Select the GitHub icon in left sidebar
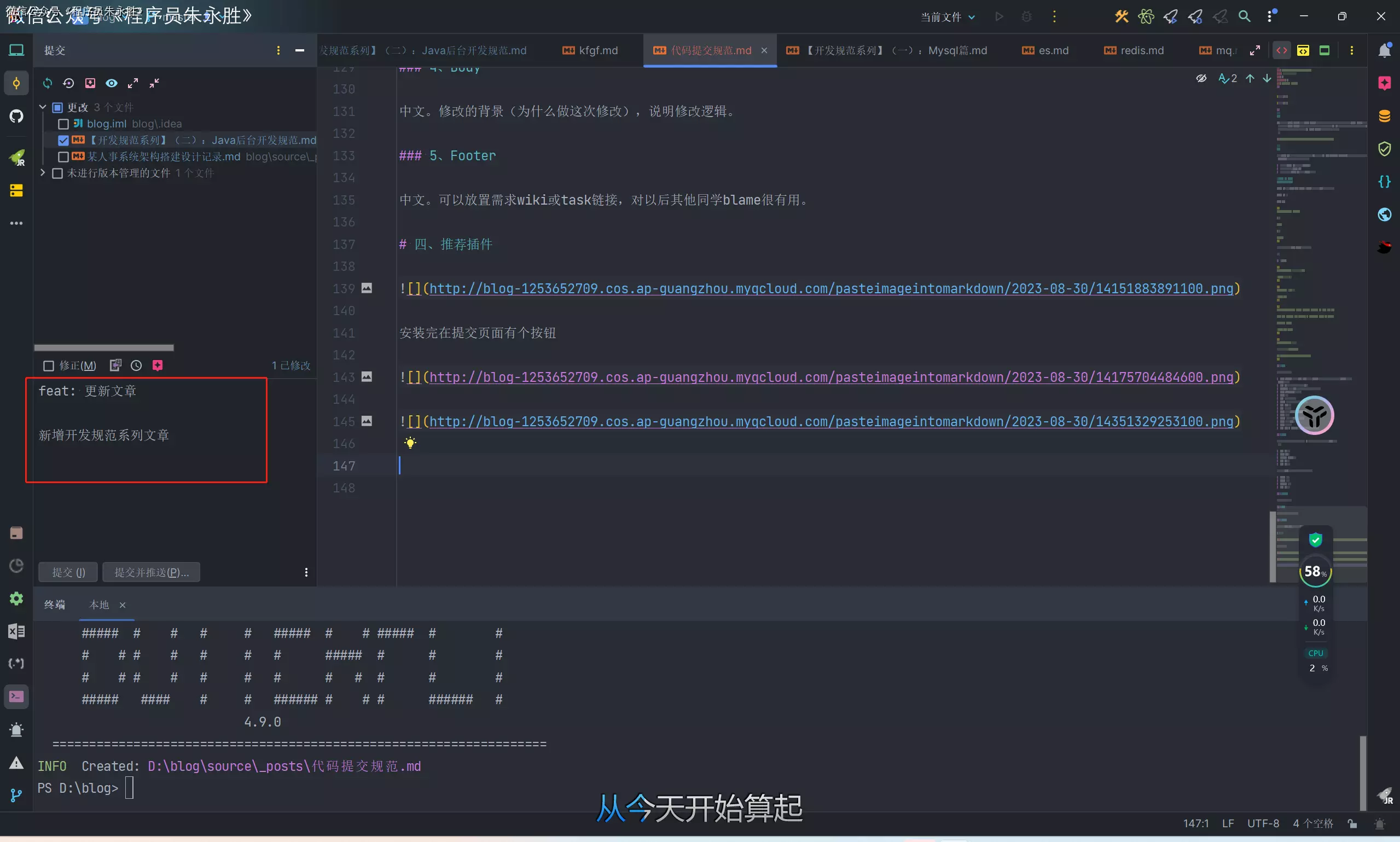This screenshot has height=842, width=1400. click(x=16, y=117)
